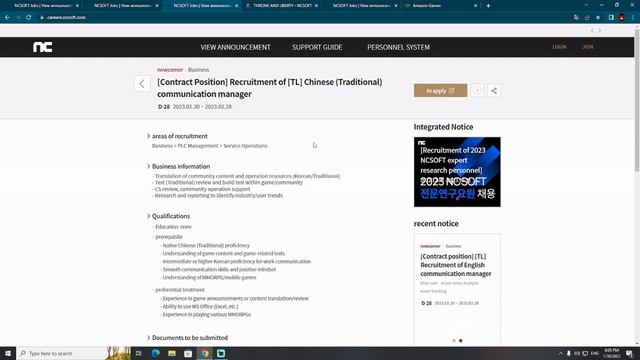The height and width of the screenshot is (360, 640).
Task: Click the address bar URL
Action: click(66, 18)
